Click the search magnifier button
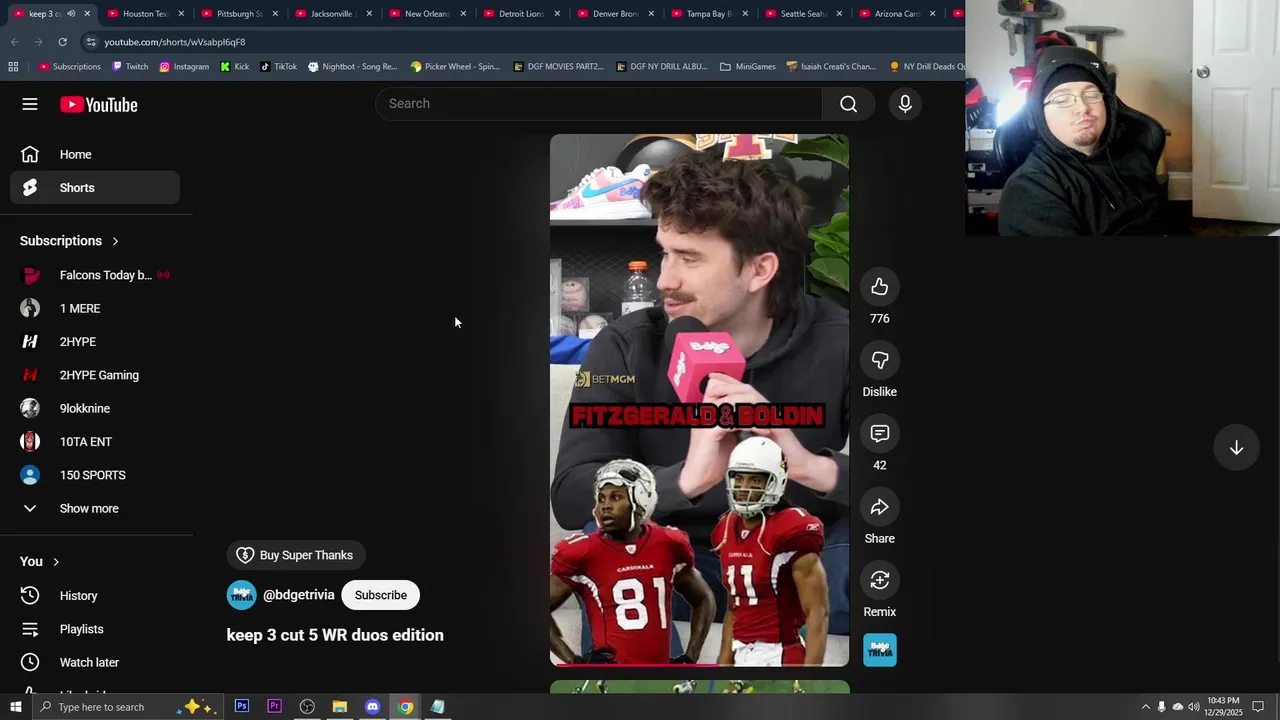Image resolution: width=1280 pixels, height=720 pixels. pyautogui.click(x=848, y=104)
